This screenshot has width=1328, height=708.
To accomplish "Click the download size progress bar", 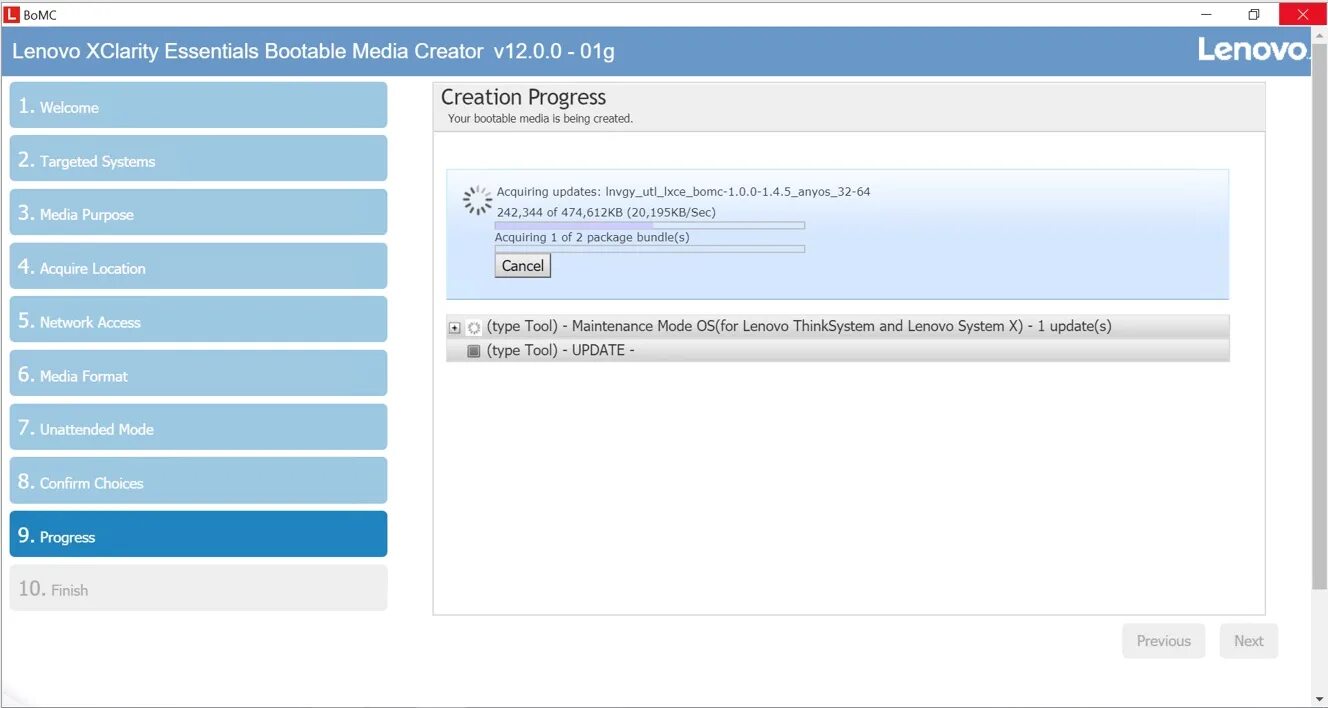I will tap(650, 225).
